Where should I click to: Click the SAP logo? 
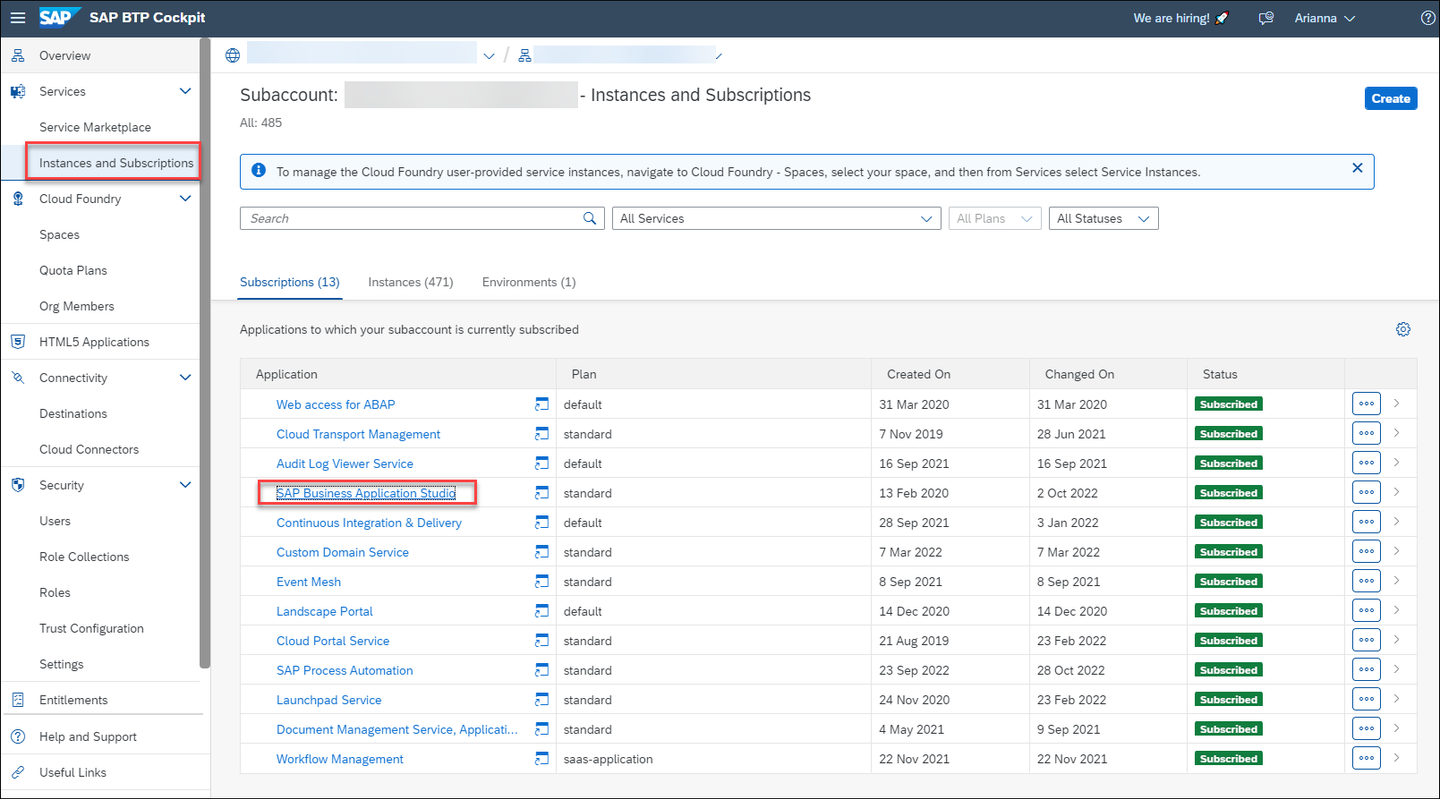pyautogui.click(x=60, y=18)
